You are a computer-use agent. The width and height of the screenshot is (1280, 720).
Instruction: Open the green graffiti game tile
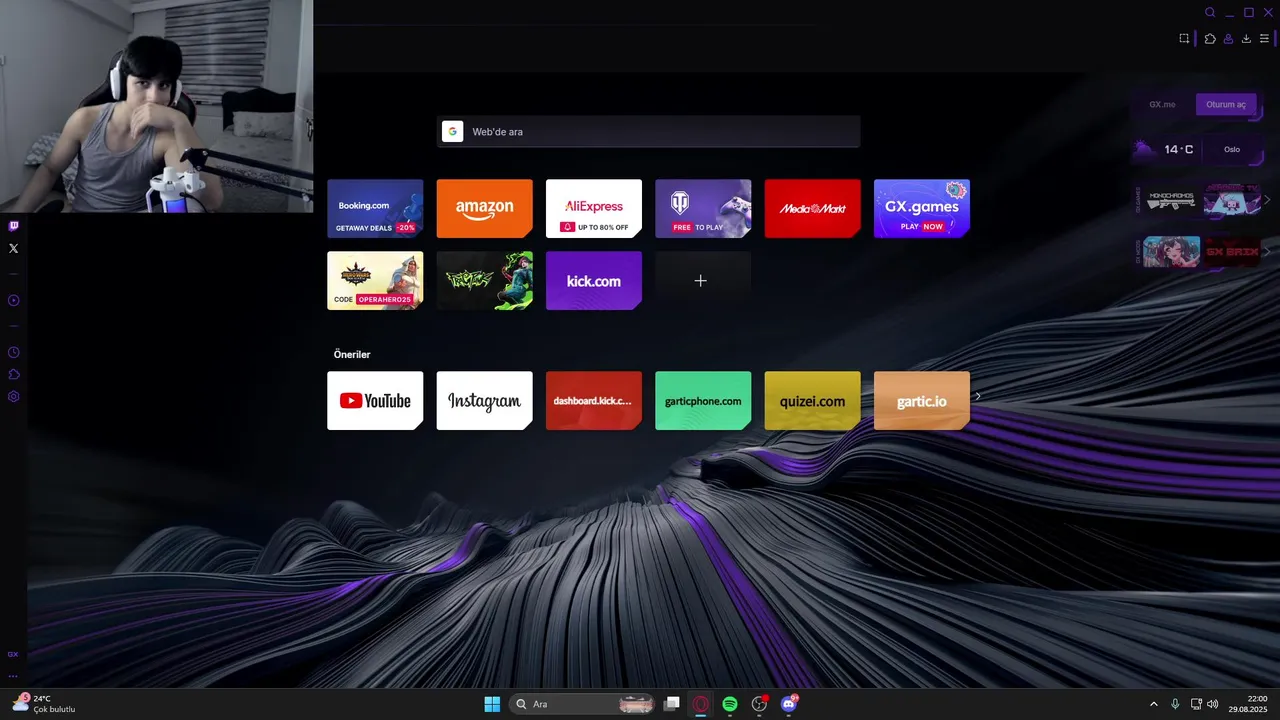pos(484,280)
